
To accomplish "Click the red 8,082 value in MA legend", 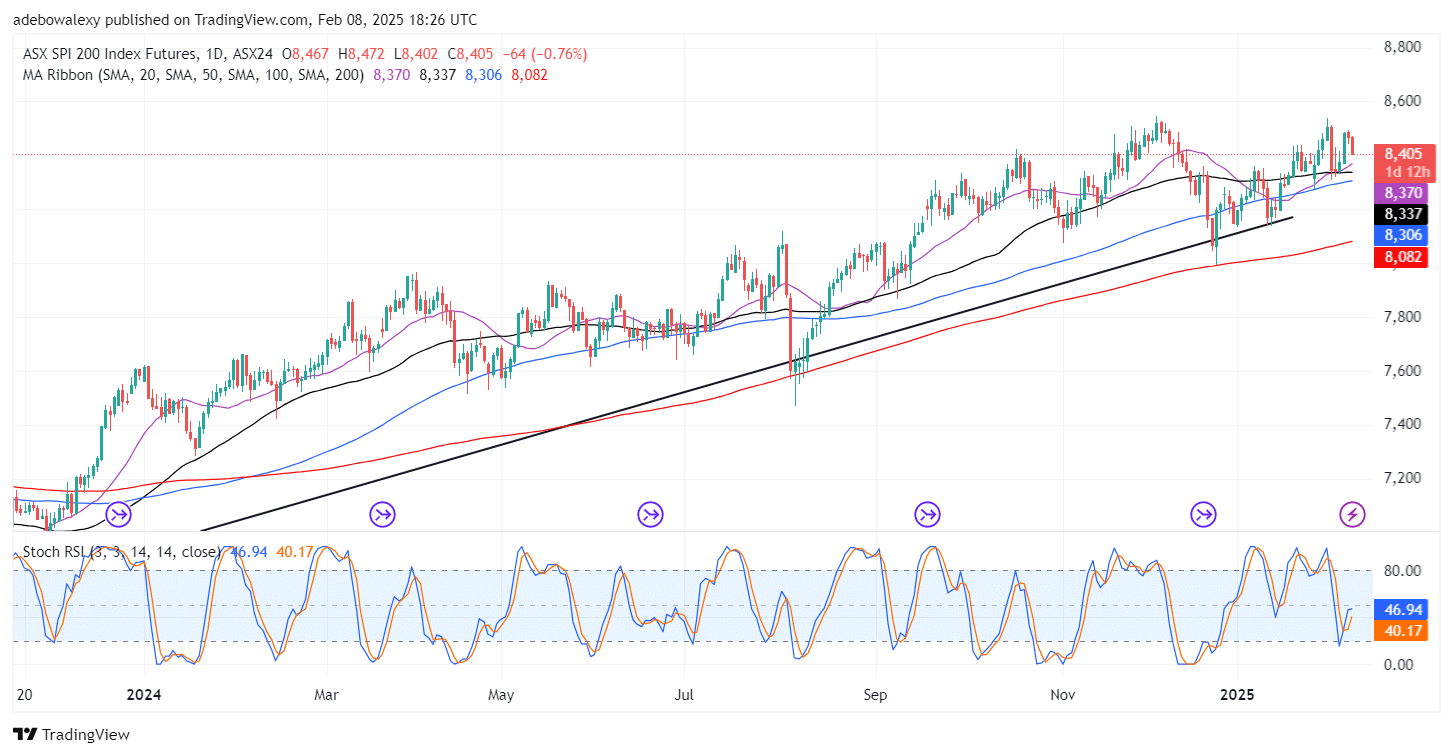I will click(x=529, y=75).
